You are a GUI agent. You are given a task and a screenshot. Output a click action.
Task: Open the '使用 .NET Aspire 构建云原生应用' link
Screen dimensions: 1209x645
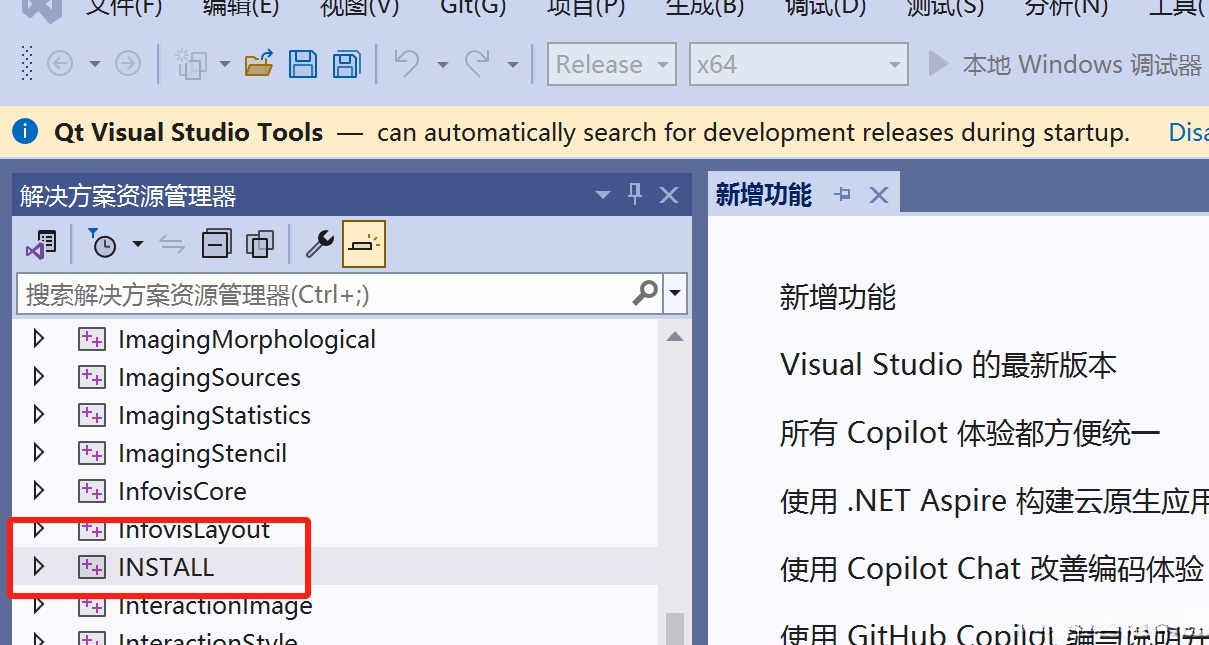point(994,501)
